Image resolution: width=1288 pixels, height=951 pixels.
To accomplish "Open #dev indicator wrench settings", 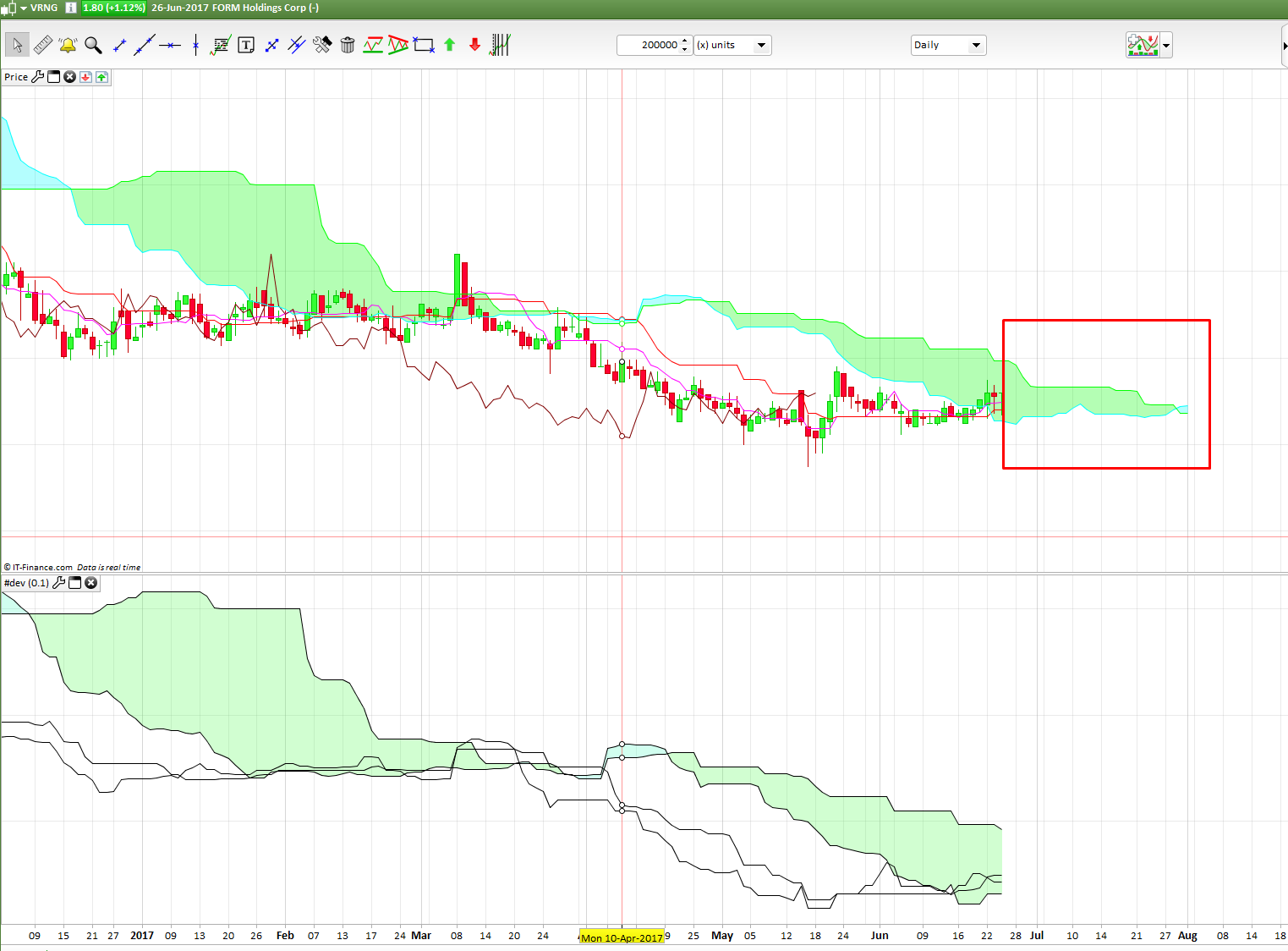I will pyautogui.click(x=59, y=583).
